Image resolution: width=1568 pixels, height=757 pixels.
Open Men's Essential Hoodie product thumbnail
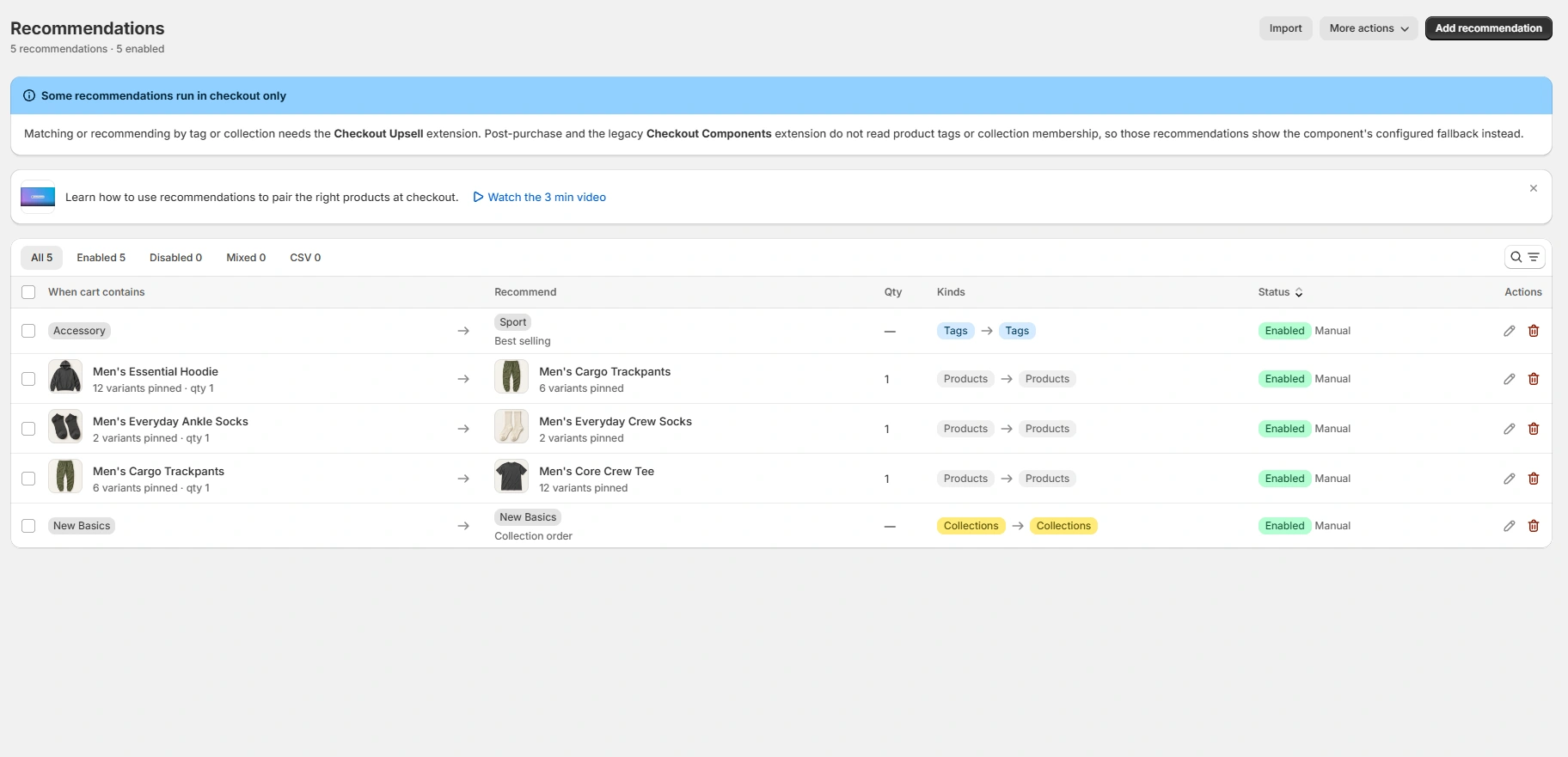[65, 376]
